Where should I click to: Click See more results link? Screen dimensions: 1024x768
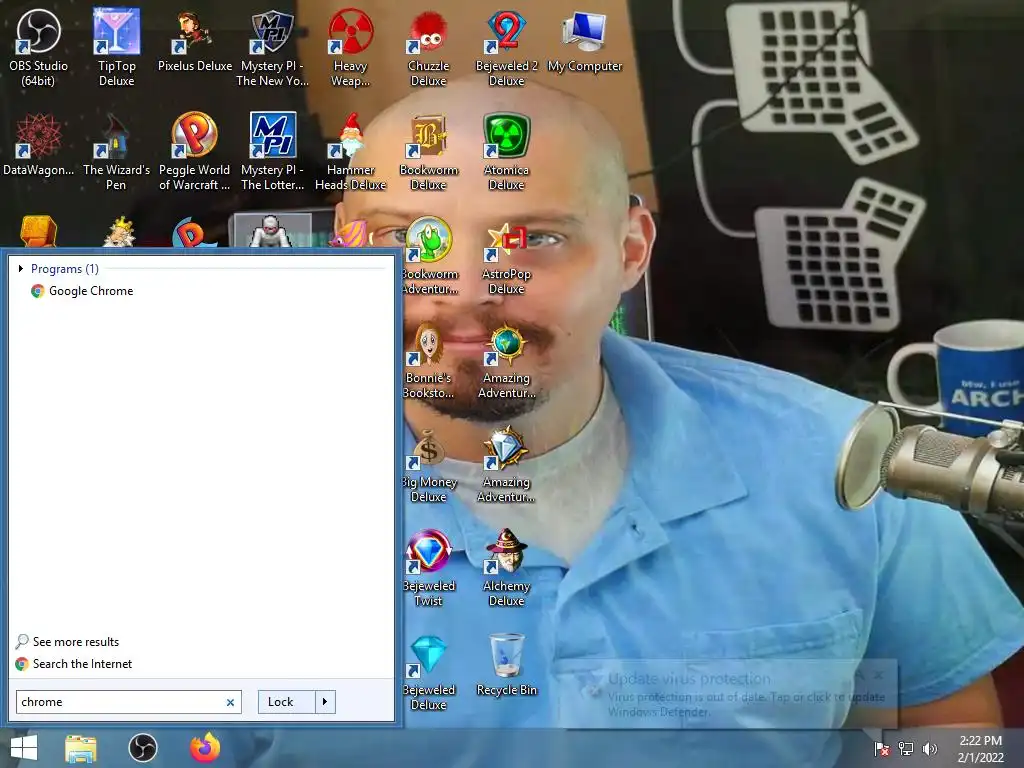point(67,641)
